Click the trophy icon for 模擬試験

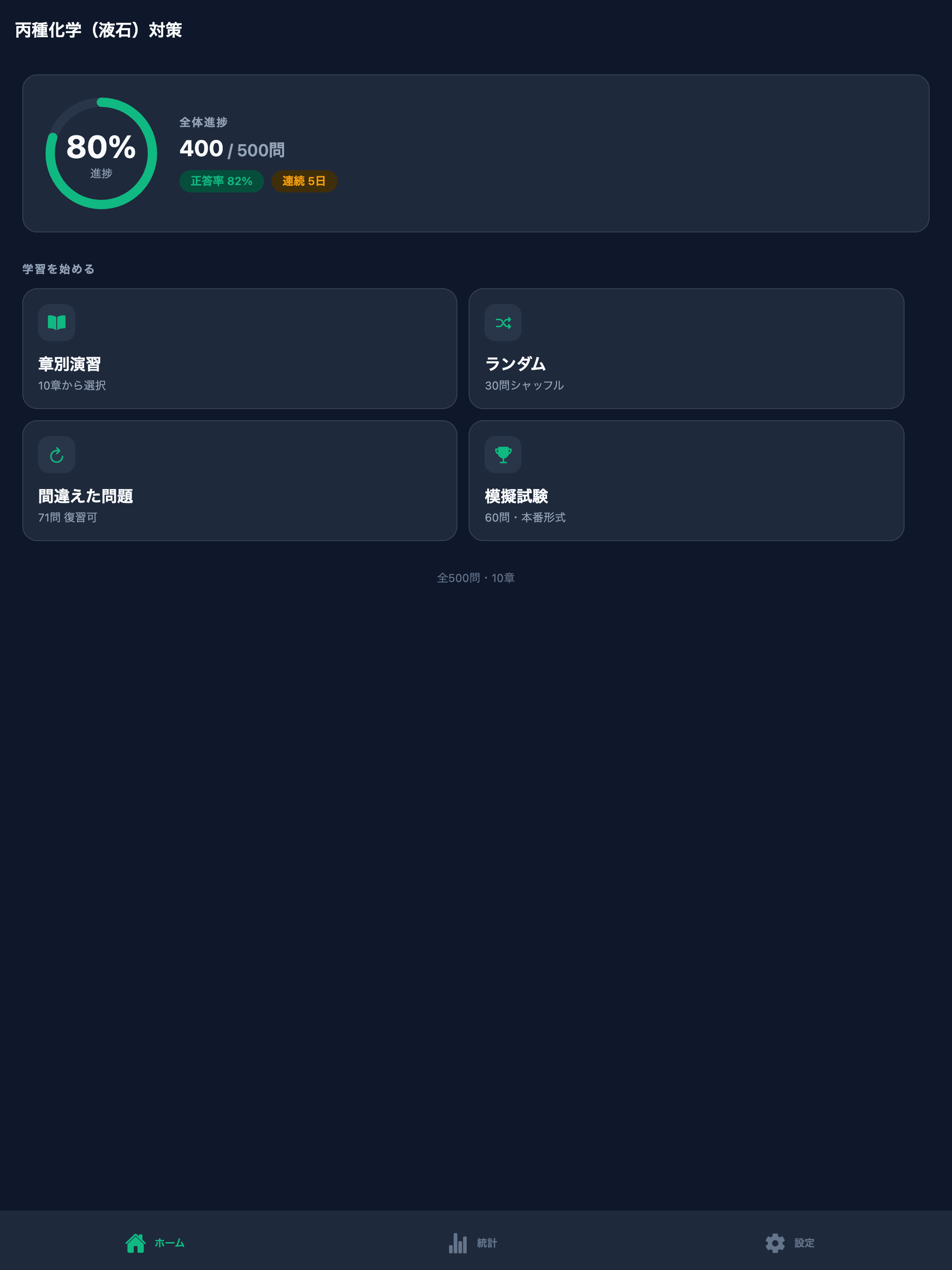[x=503, y=455]
